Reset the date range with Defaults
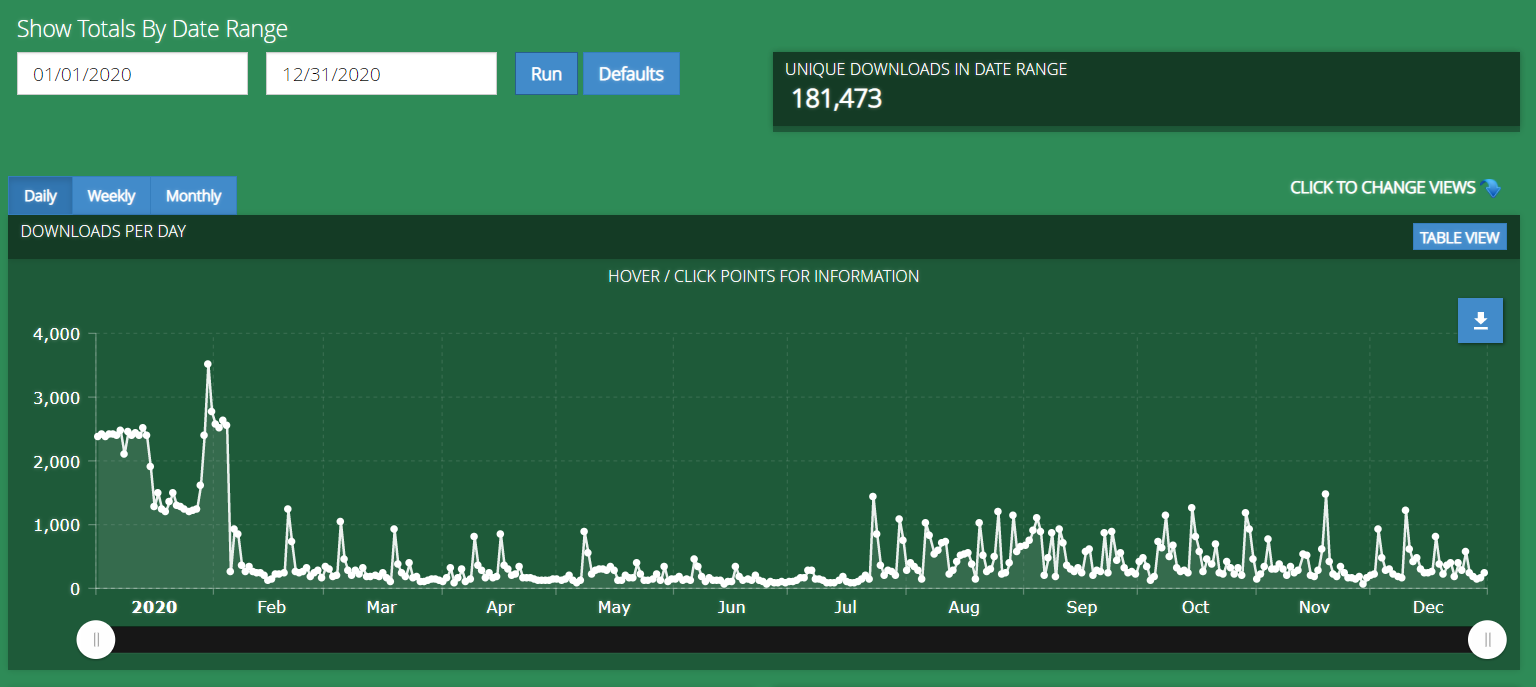Viewport: 1536px width, 687px height. pos(631,74)
